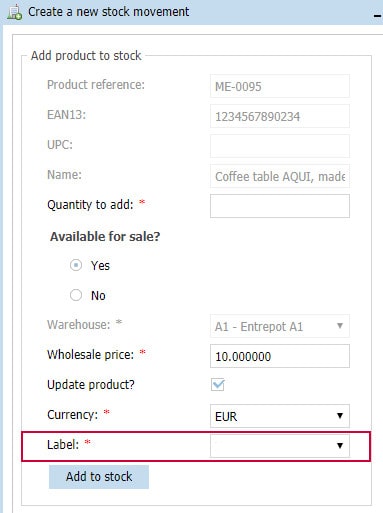Minimize the stock movement panel
Screen dimensions: 383x513
pyautogui.click(x=378, y=15)
